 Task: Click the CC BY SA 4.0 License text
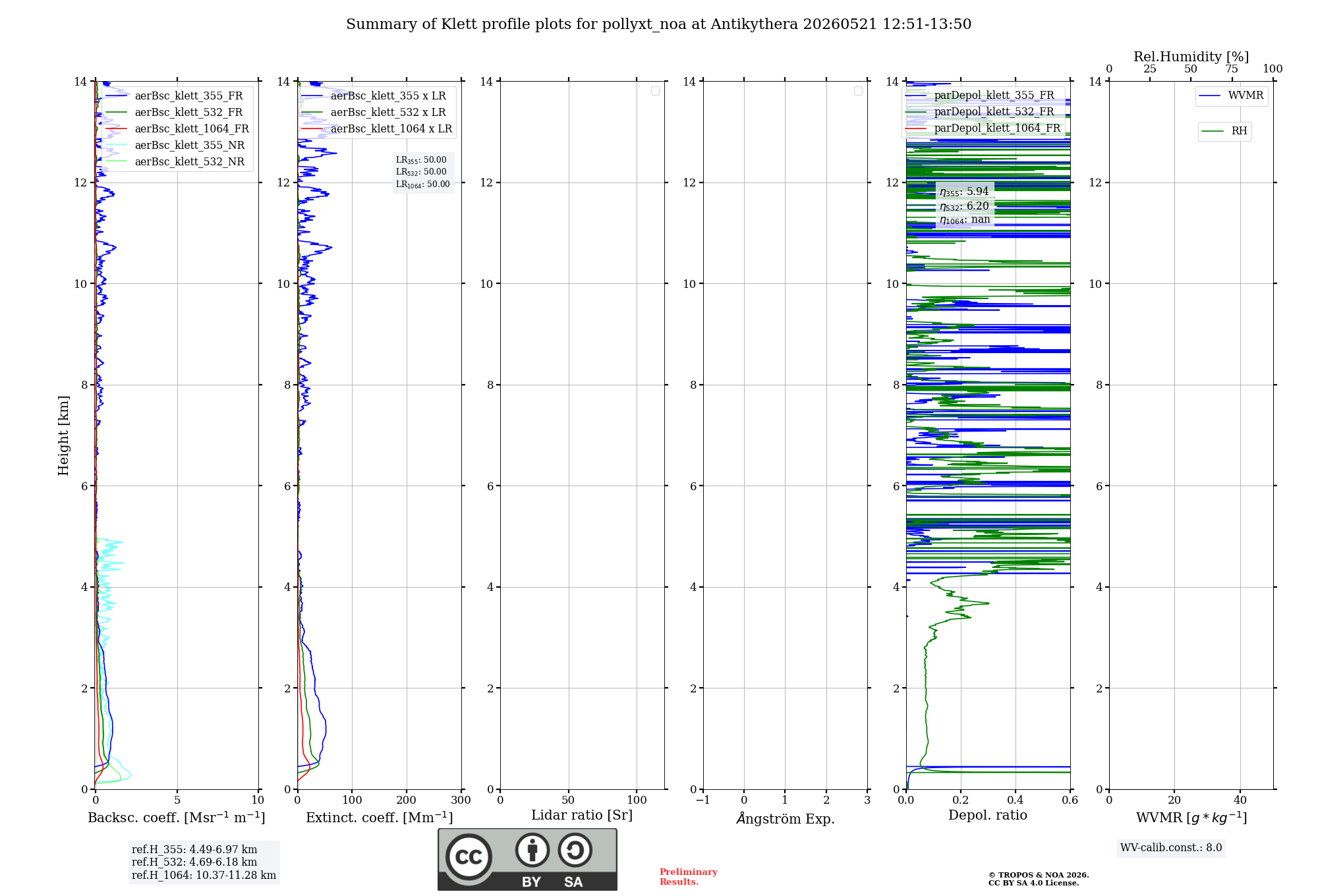(1034, 883)
